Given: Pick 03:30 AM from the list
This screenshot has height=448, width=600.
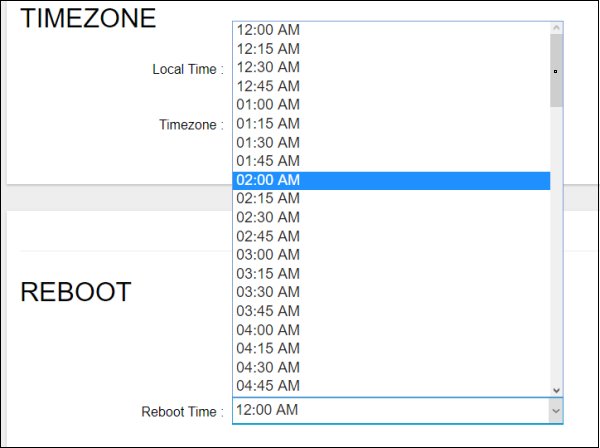Looking at the screenshot, I should pos(391,292).
